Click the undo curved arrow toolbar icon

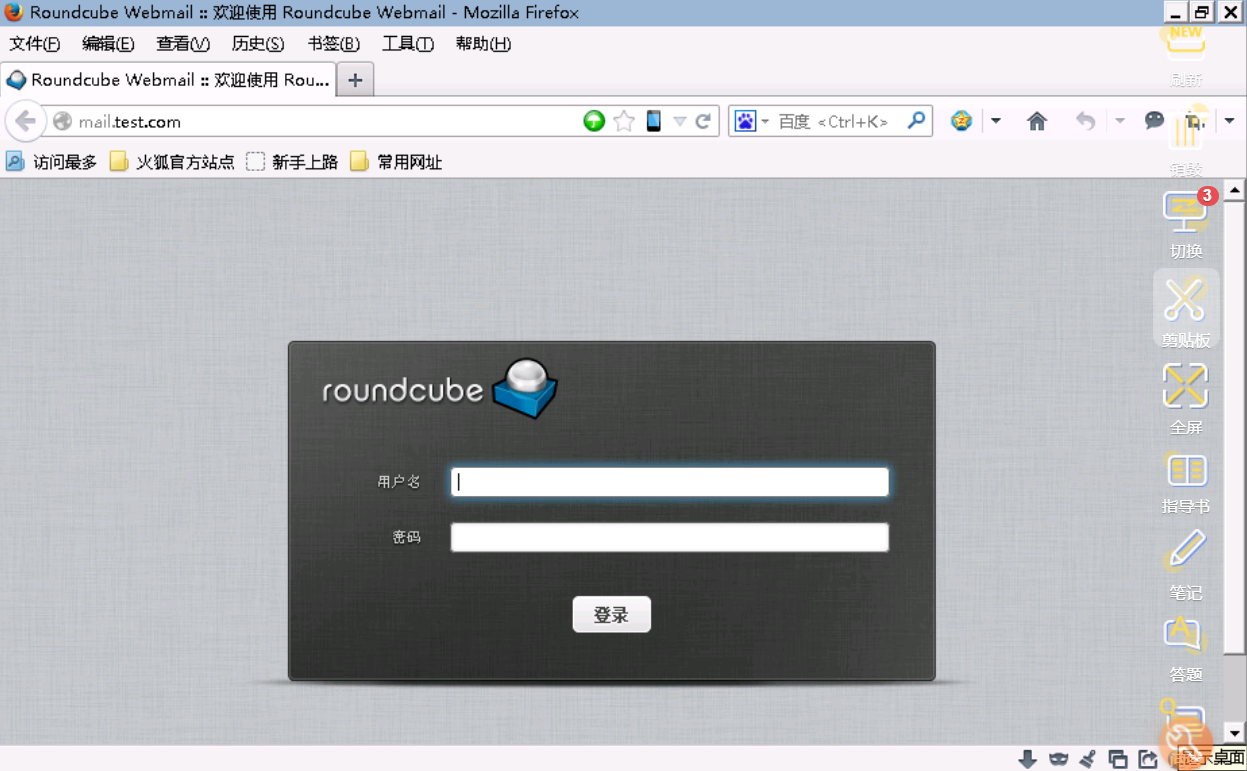[1085, 121]
